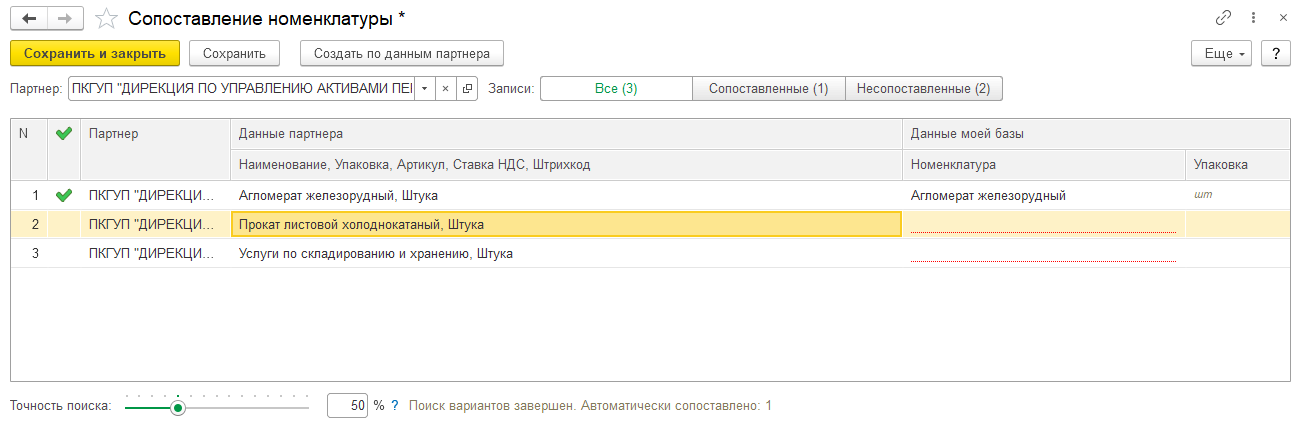Click the search accuracy slider handle
The image size is (1307, 429).
(178, 407)
